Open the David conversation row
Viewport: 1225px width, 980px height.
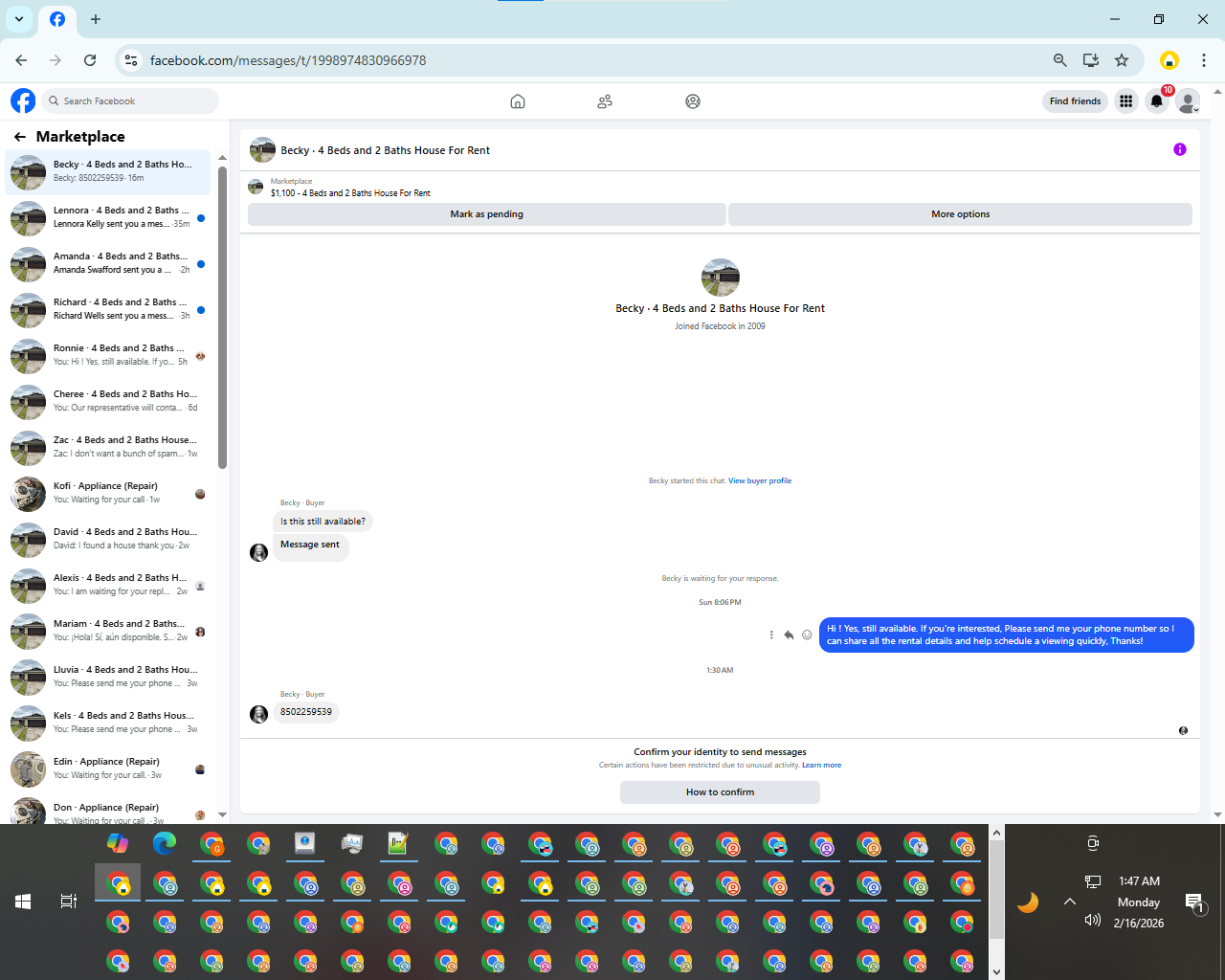(x=107, y=539)
